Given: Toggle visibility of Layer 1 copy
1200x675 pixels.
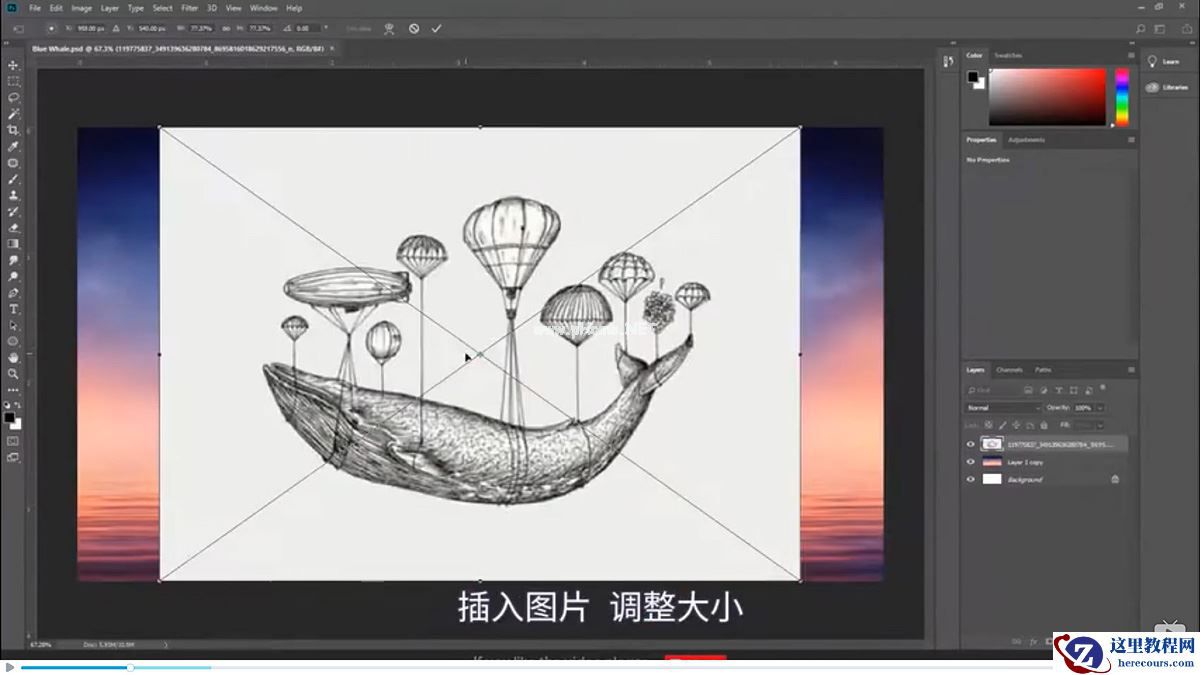Looking at the screenshot, I should pos(971,462).
